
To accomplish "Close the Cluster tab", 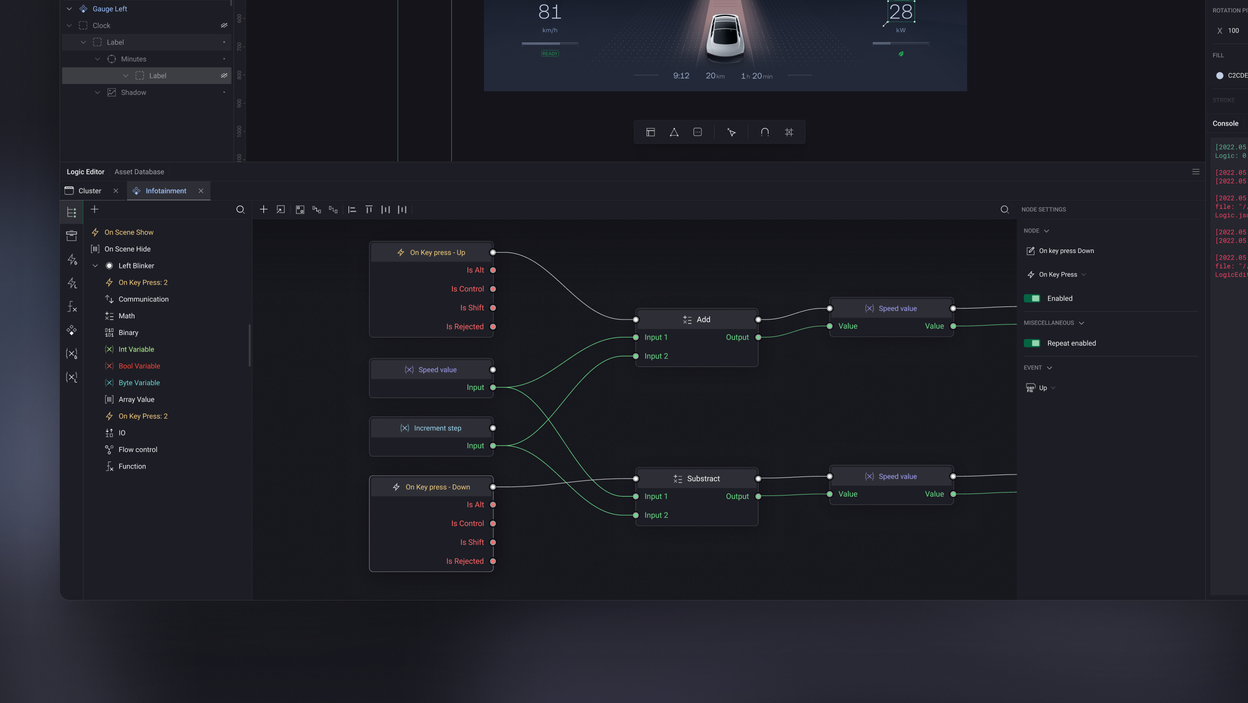I will pos(116,191).
